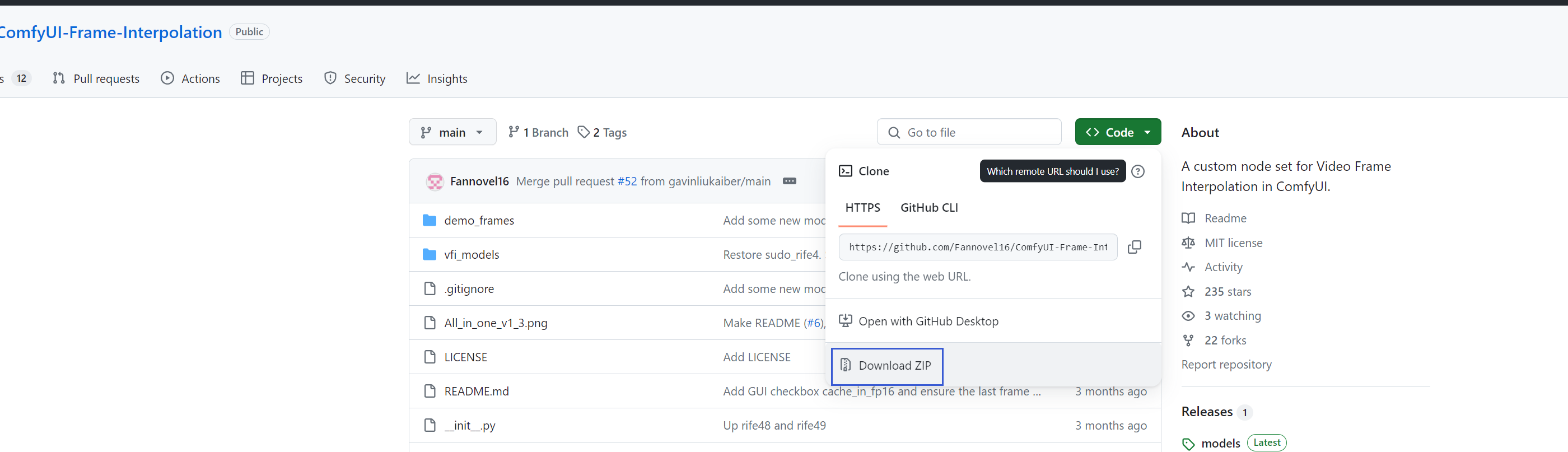The height and width of the screenshot is (452, 1568).
Task: Select the GitHub CLI clone tab
Action: (x=929, y=208)
